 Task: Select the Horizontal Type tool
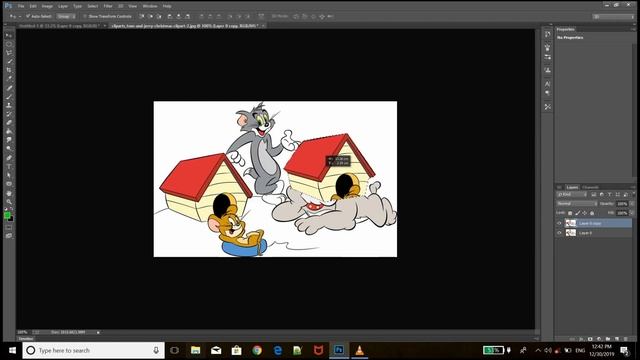coord(9,167)
